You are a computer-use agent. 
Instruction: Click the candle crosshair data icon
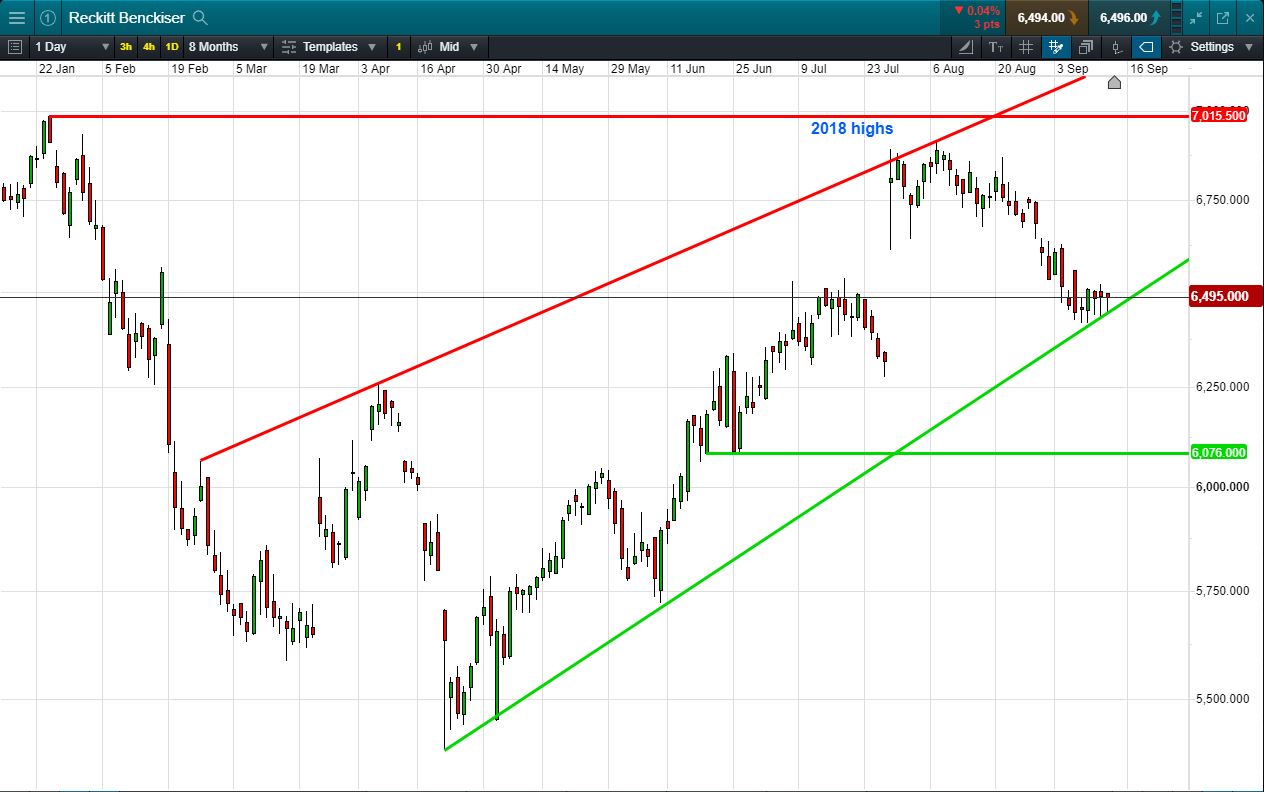pyautogui.click(x=1116, y=47)
